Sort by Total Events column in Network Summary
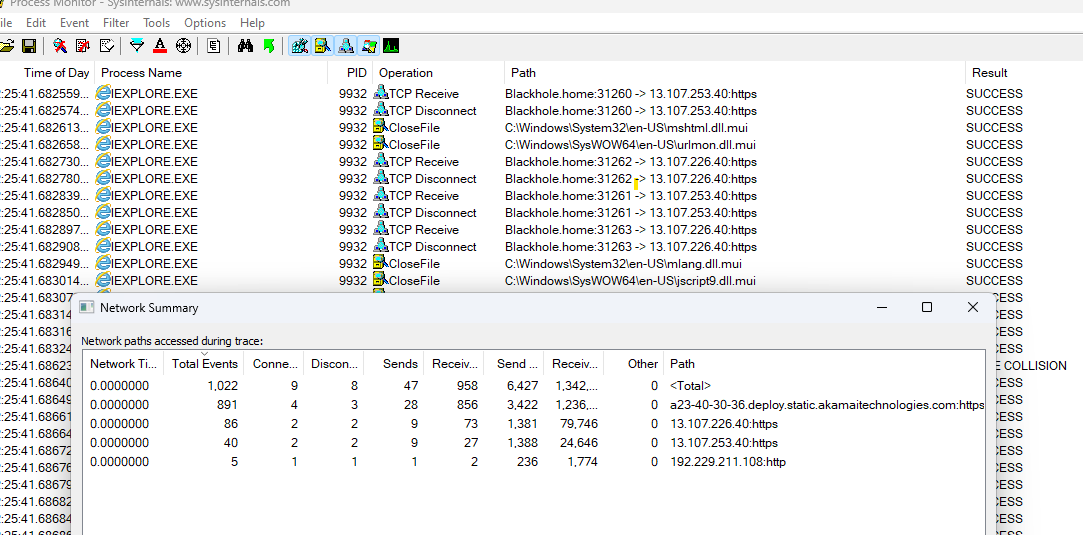The height and width of the screenshot is (535, 1083). (204, 364)
